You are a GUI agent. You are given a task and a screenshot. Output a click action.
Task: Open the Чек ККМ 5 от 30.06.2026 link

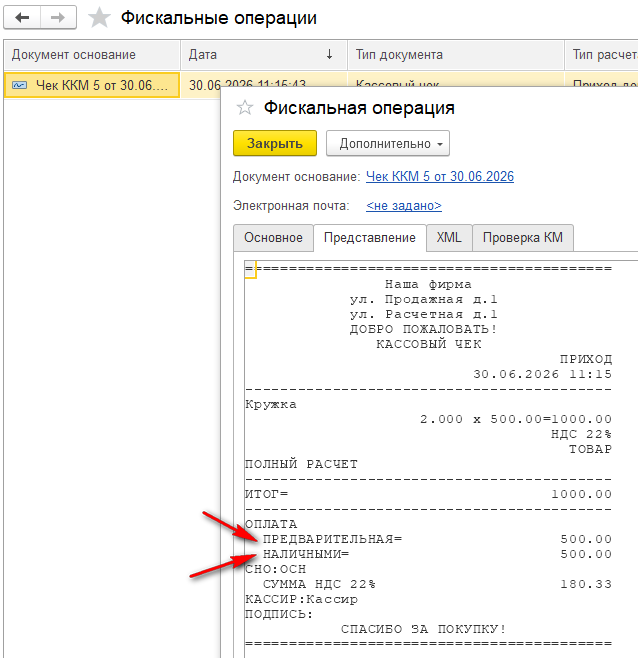point(440,176)
